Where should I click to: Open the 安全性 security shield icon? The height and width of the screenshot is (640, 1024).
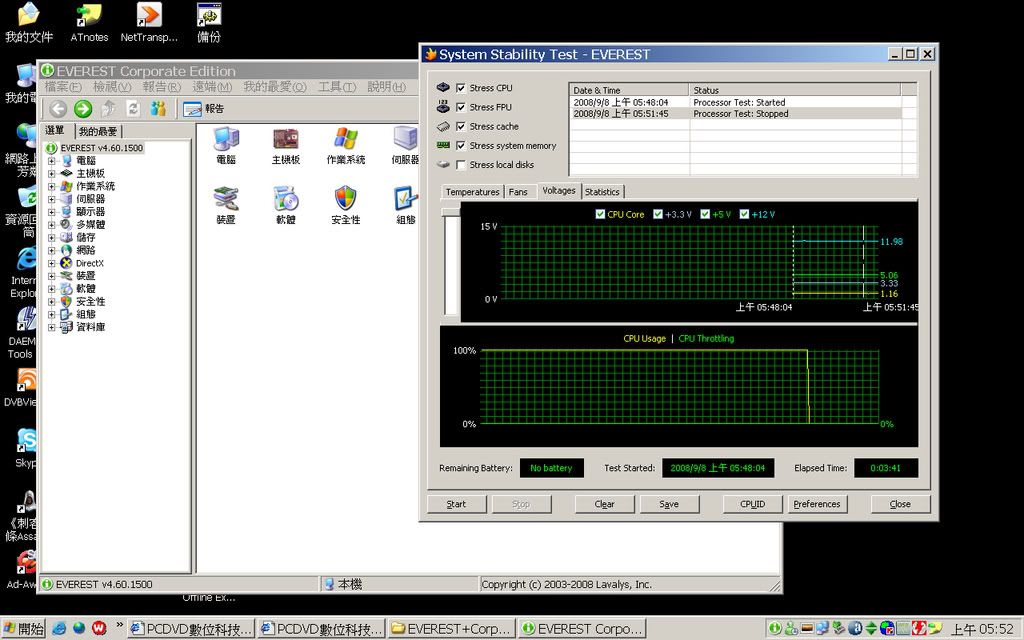tap(345, 206)
